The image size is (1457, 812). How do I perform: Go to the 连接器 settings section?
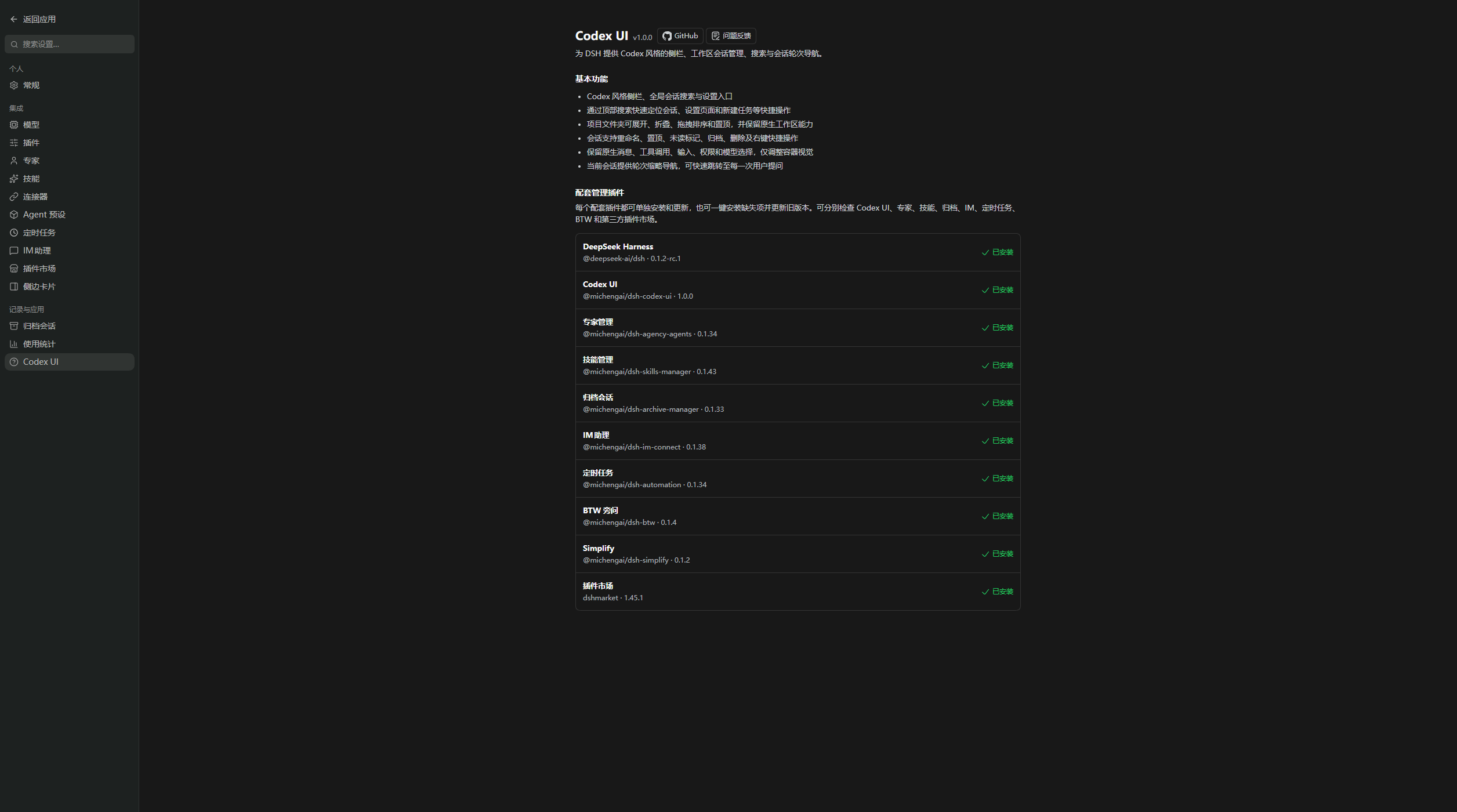(70, 197)
